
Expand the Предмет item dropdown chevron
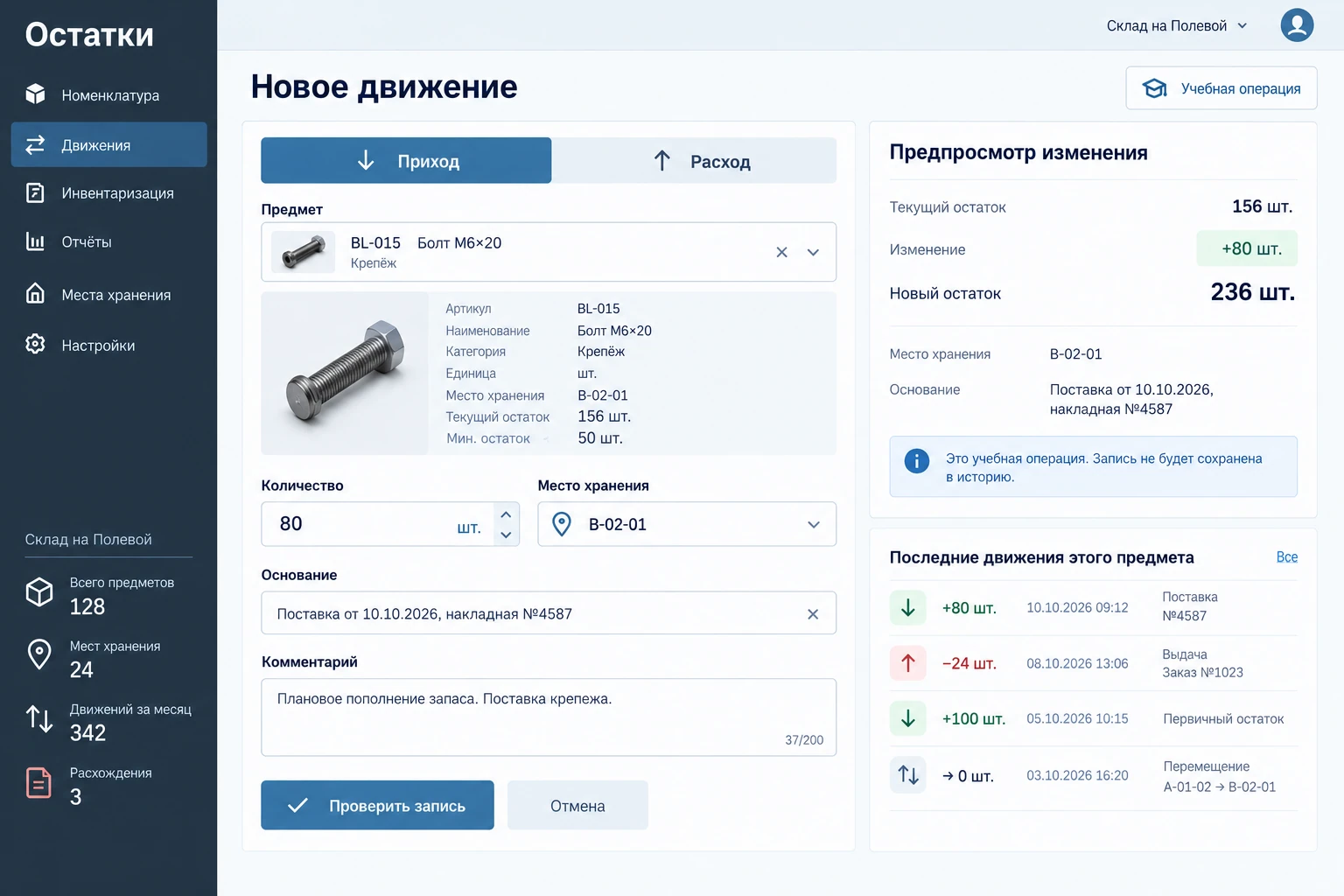pos(813,252)
